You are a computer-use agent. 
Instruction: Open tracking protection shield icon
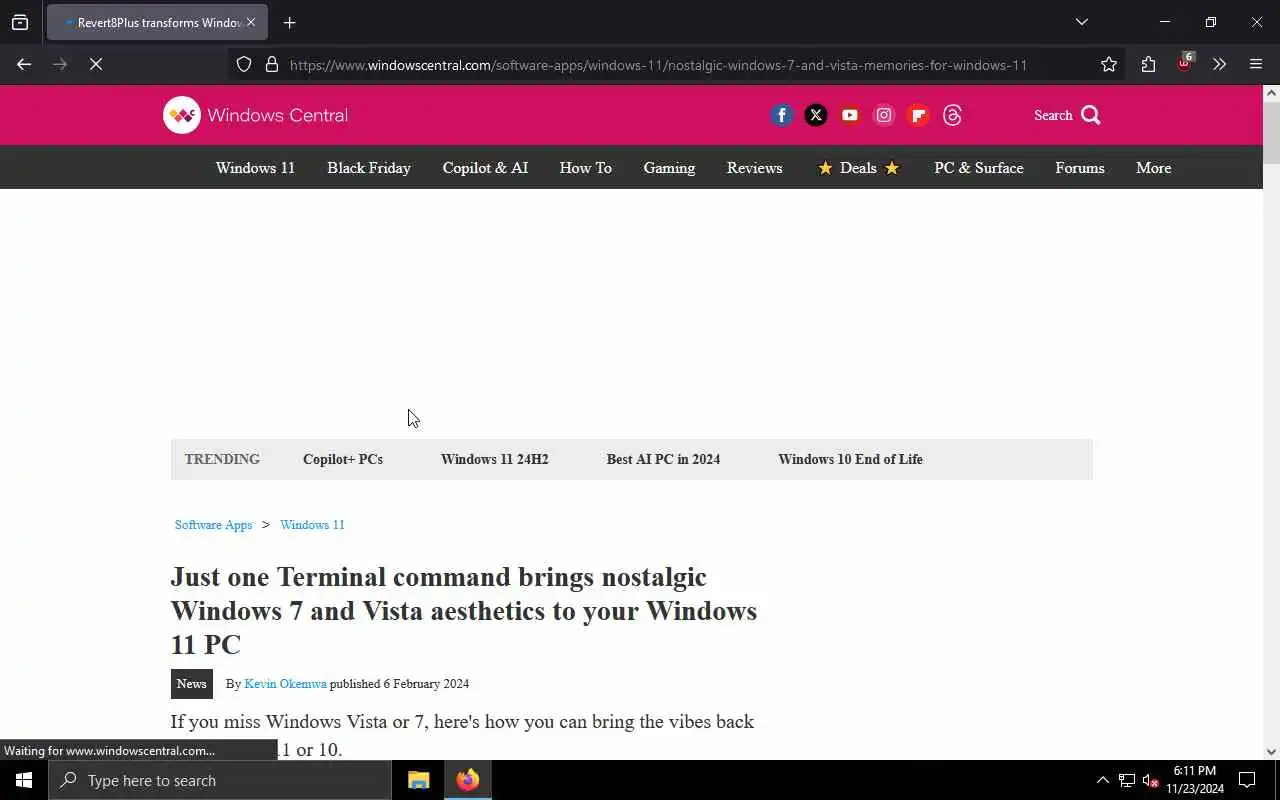point(244,64)
